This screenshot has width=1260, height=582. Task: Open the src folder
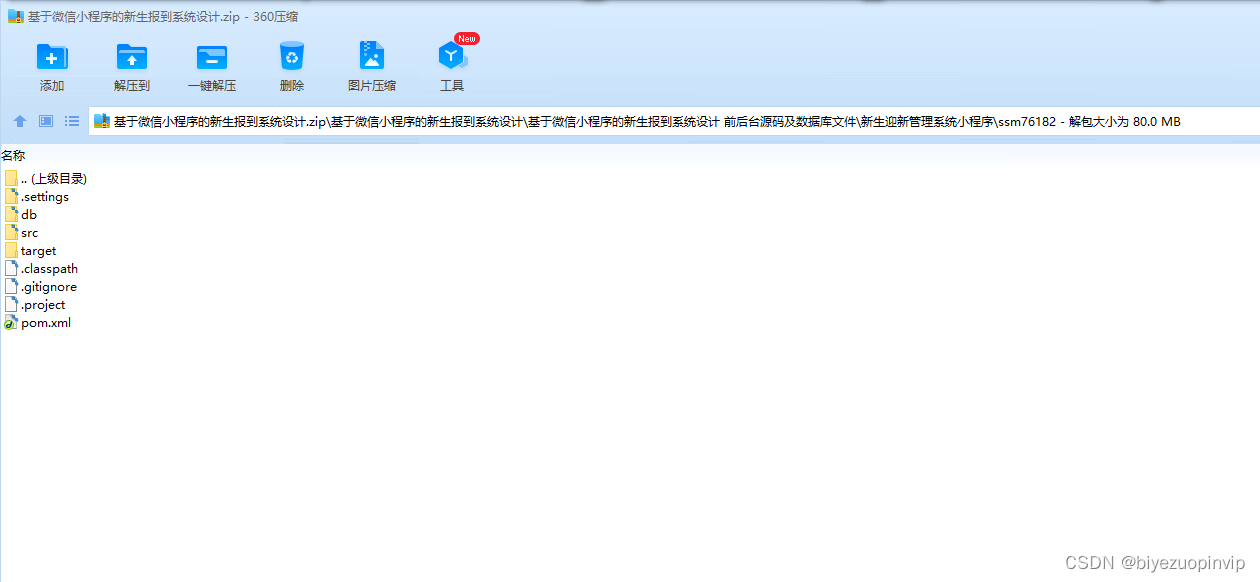coord(31,231)
